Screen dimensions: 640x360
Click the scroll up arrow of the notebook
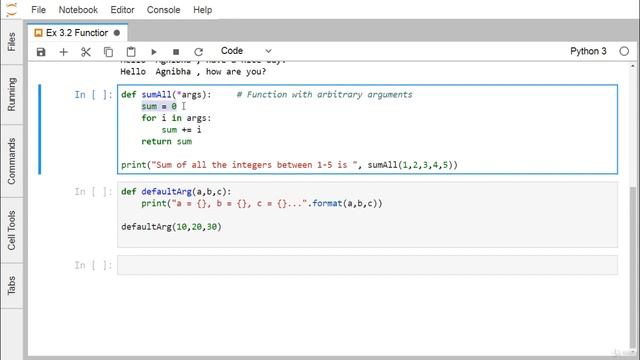point(633,66)
